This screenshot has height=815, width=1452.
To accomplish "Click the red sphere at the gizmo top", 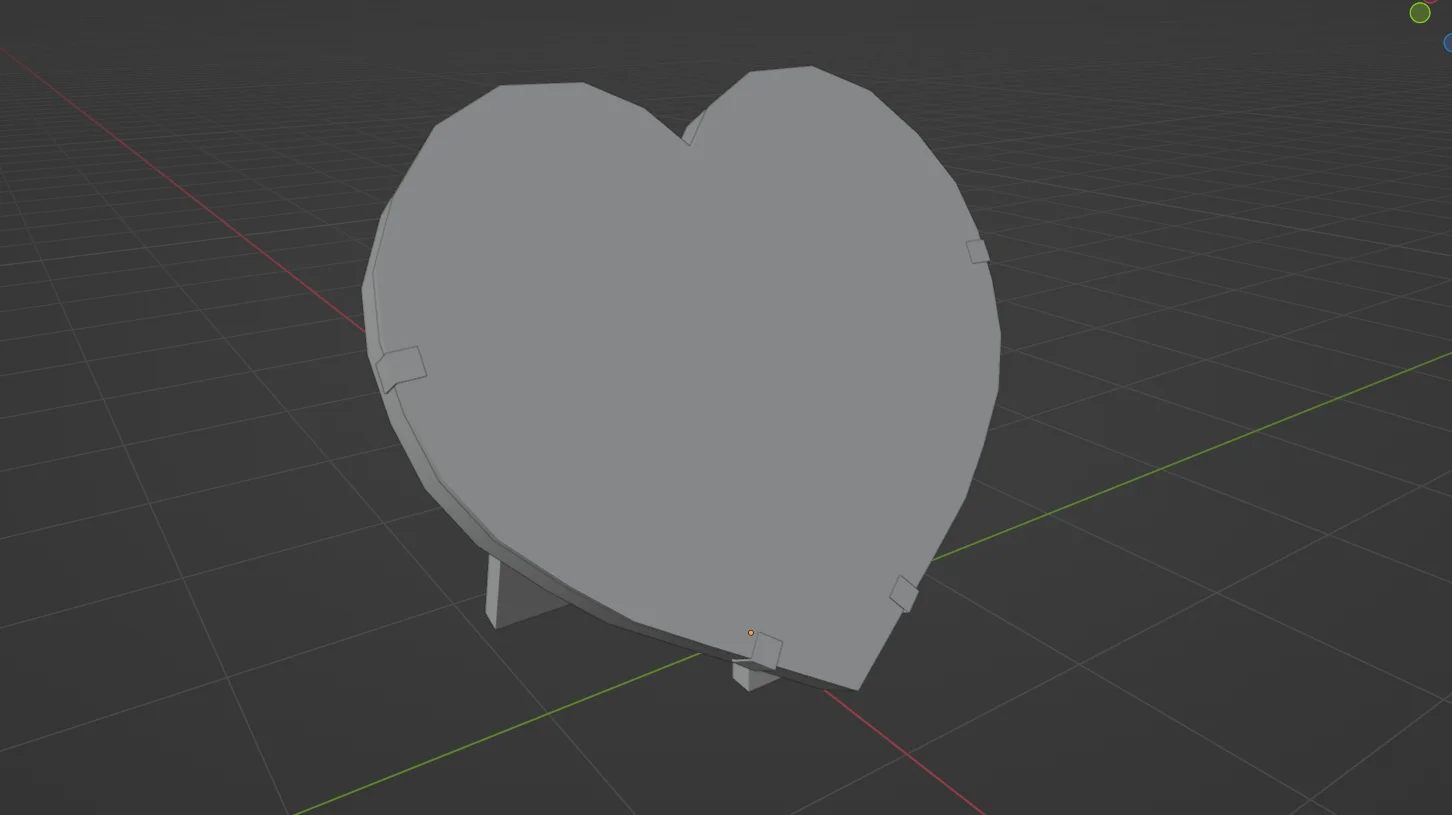I will click(x=1430, y=2).
